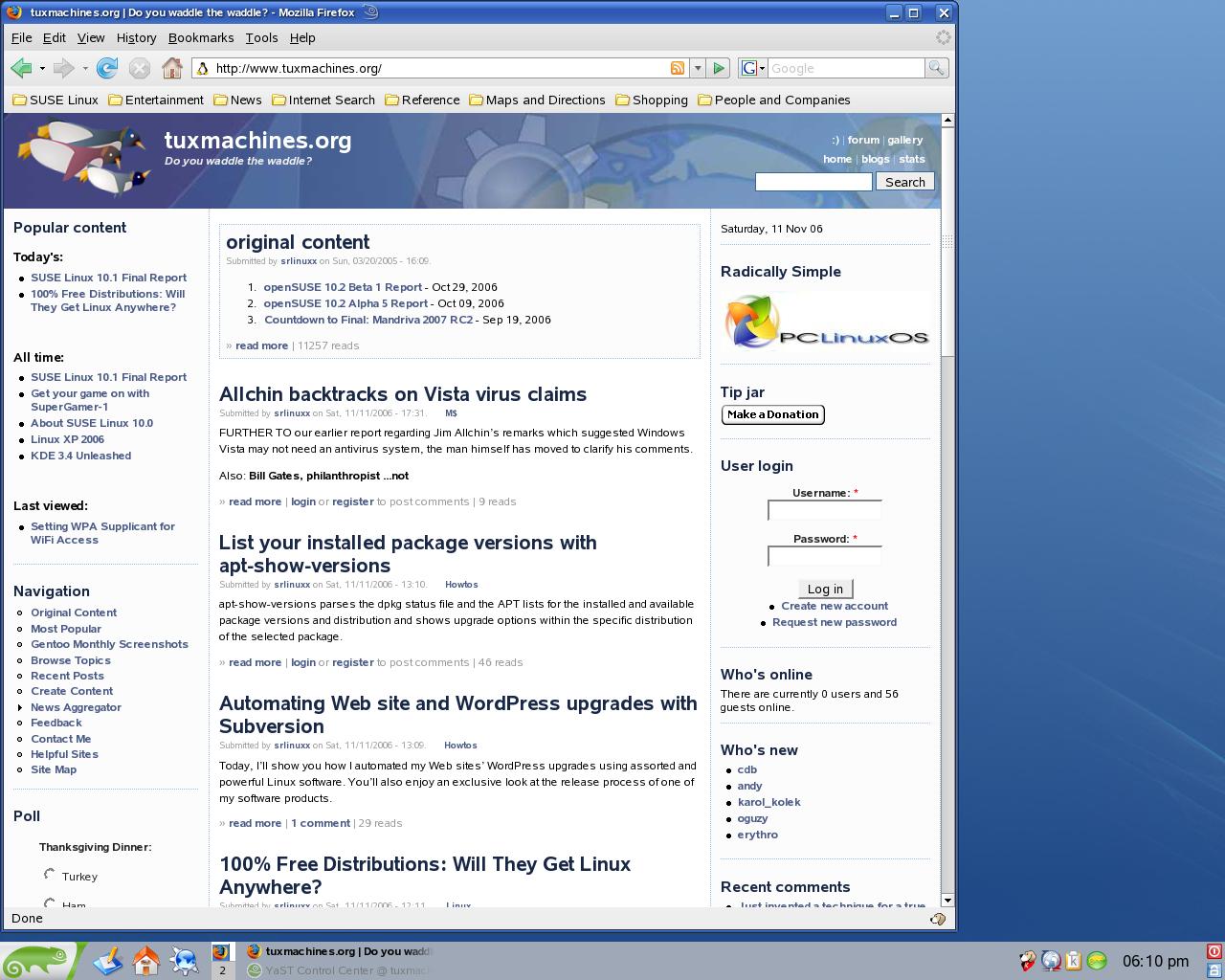Viewport: 1225px width, 980px height.
Task: Select the Ham poll option
Action: 50,902
